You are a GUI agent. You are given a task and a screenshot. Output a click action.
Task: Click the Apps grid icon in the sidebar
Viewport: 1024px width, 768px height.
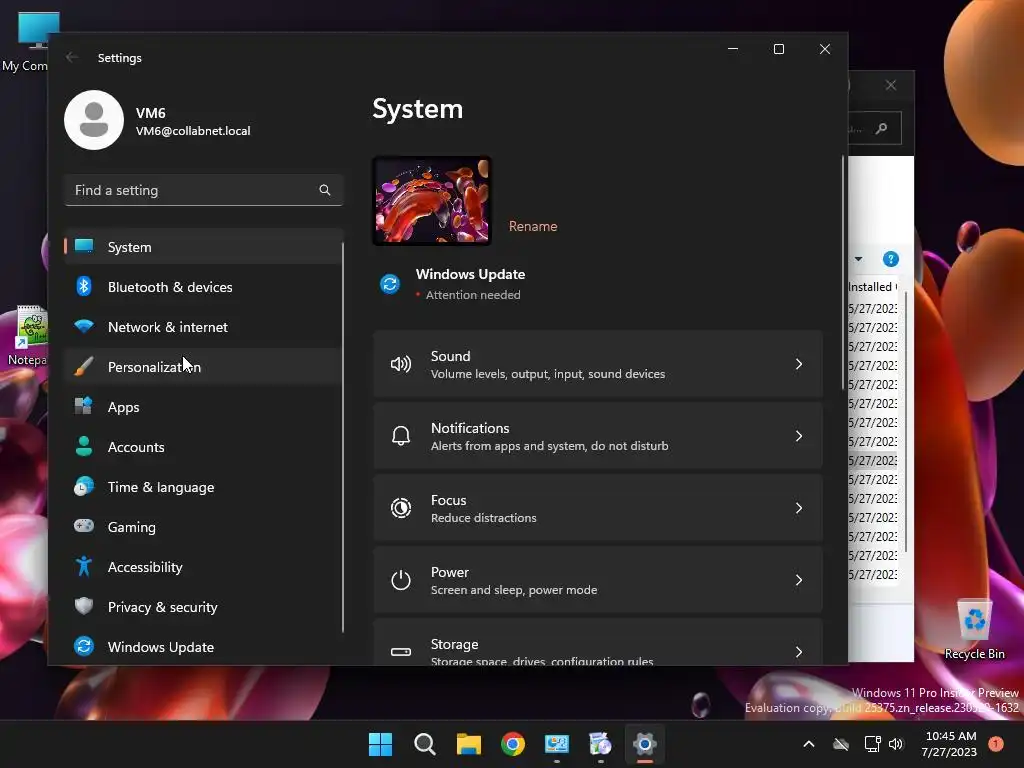click(84, 406)
